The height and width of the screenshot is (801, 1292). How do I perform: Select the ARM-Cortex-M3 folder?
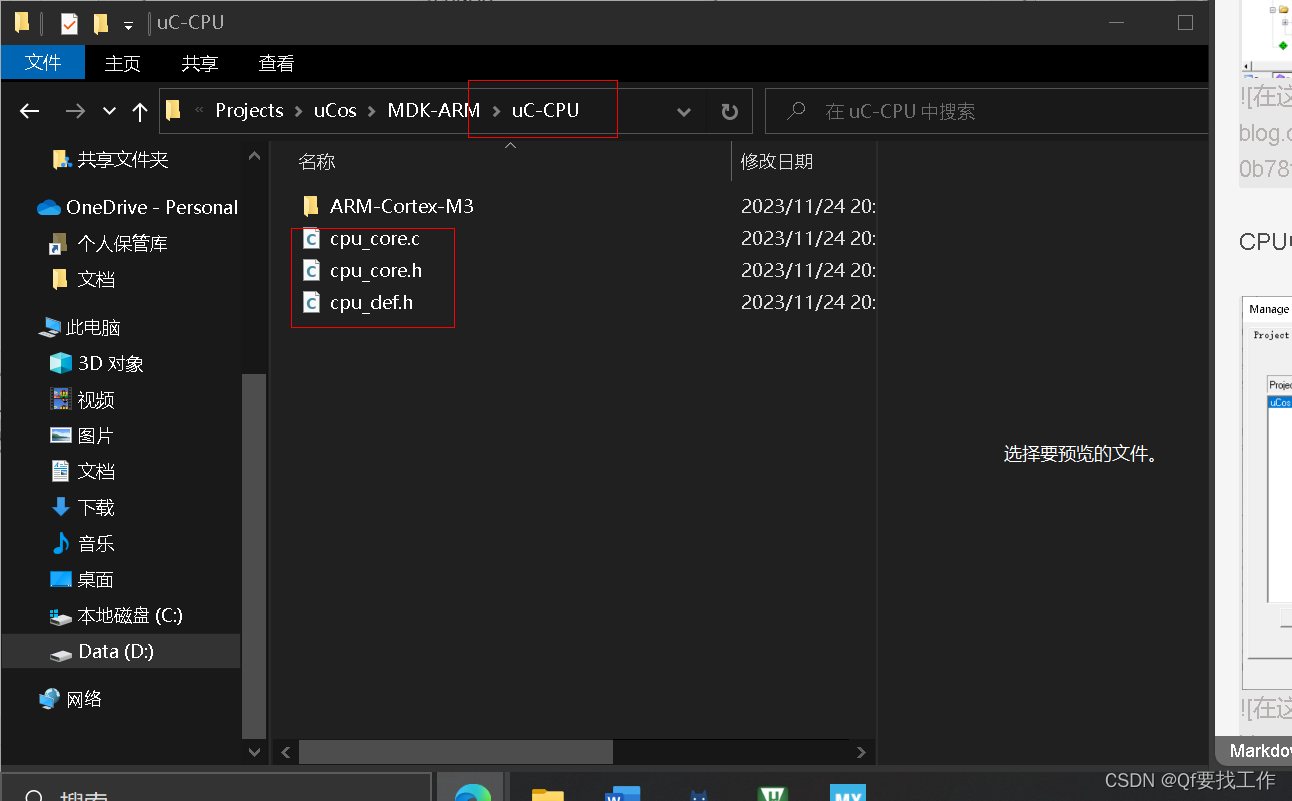pyautogui.click(x=402, y=207)
